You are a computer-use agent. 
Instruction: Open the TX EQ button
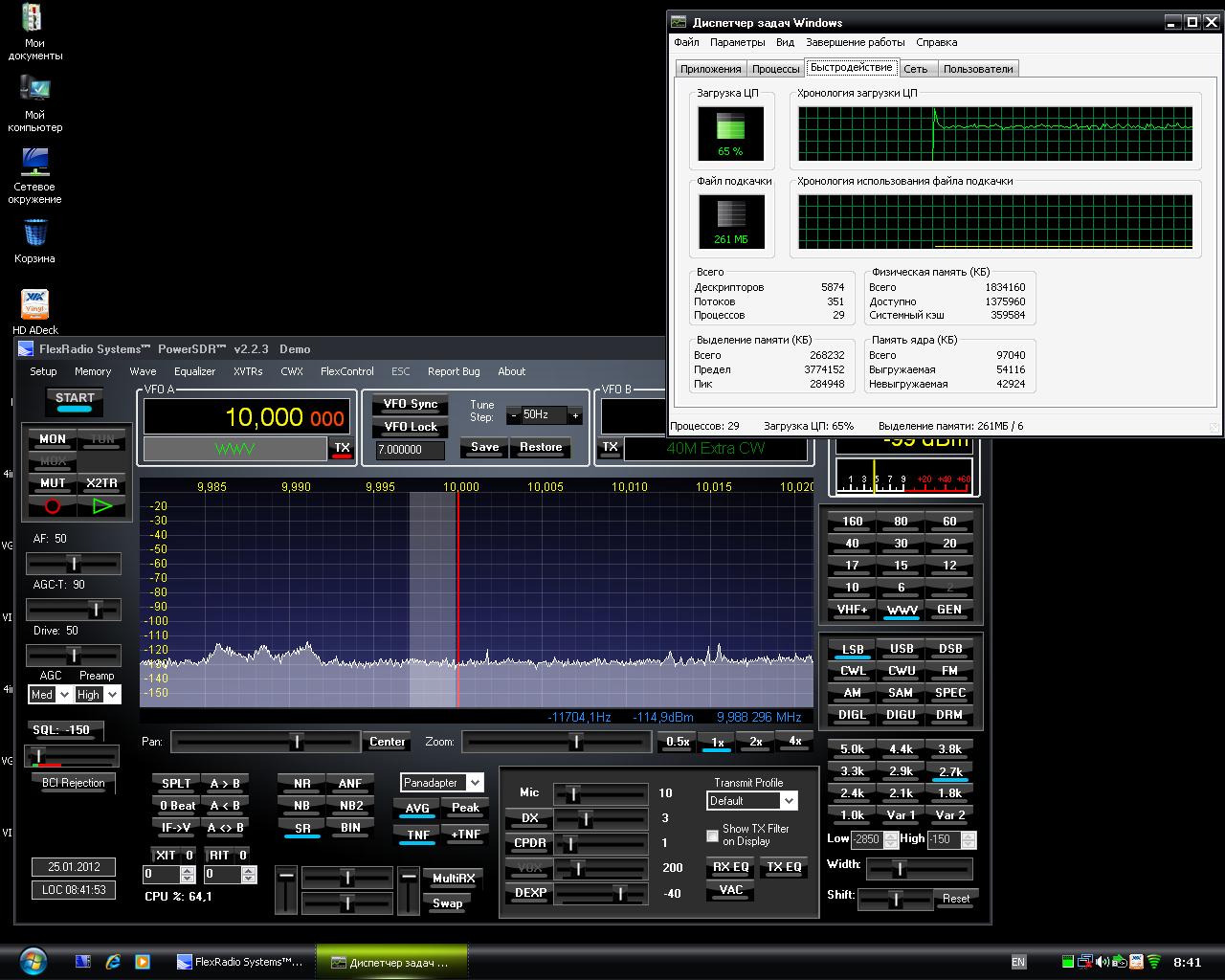pyautogui.click(x=784, y=867)
